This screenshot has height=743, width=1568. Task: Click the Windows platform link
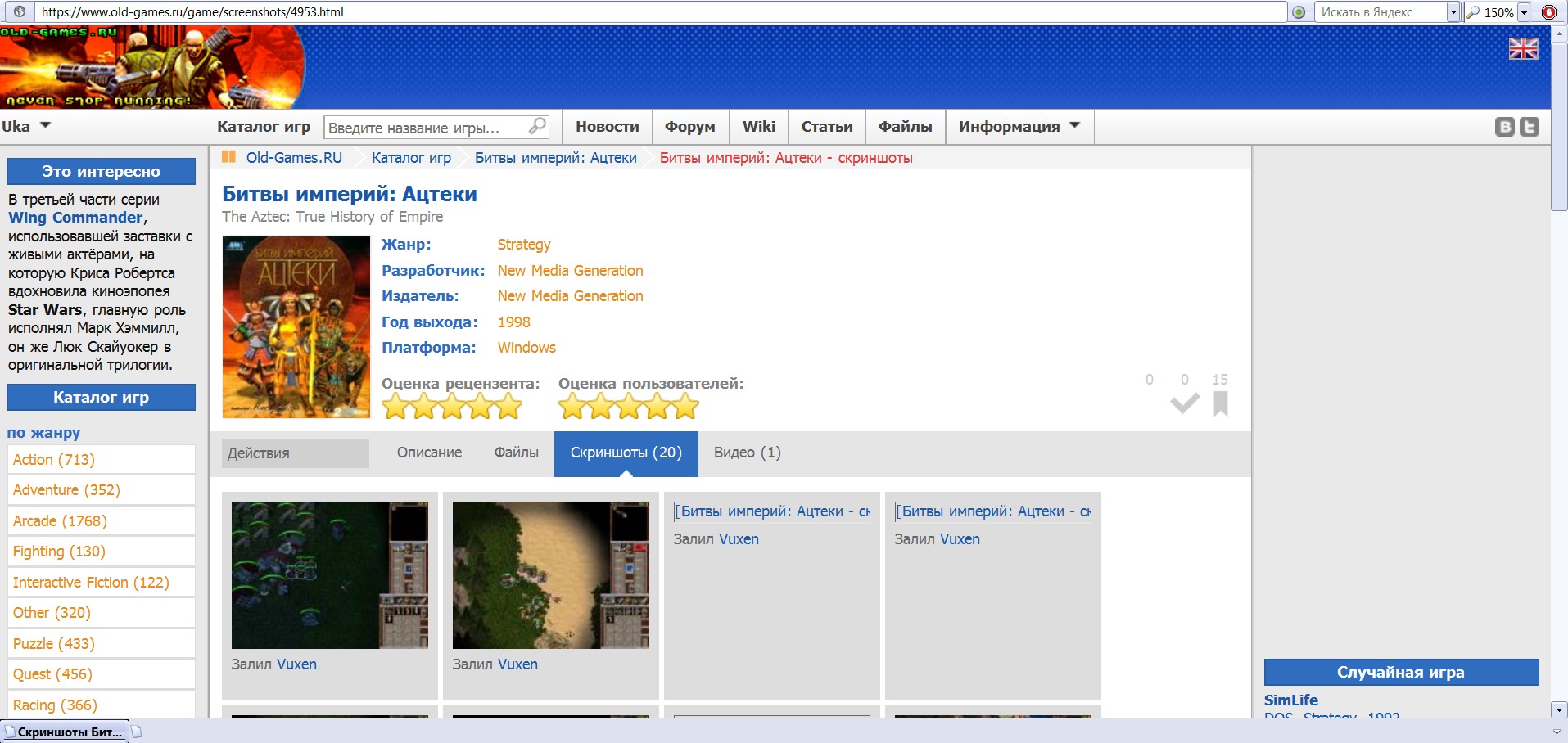click(526, 348)
